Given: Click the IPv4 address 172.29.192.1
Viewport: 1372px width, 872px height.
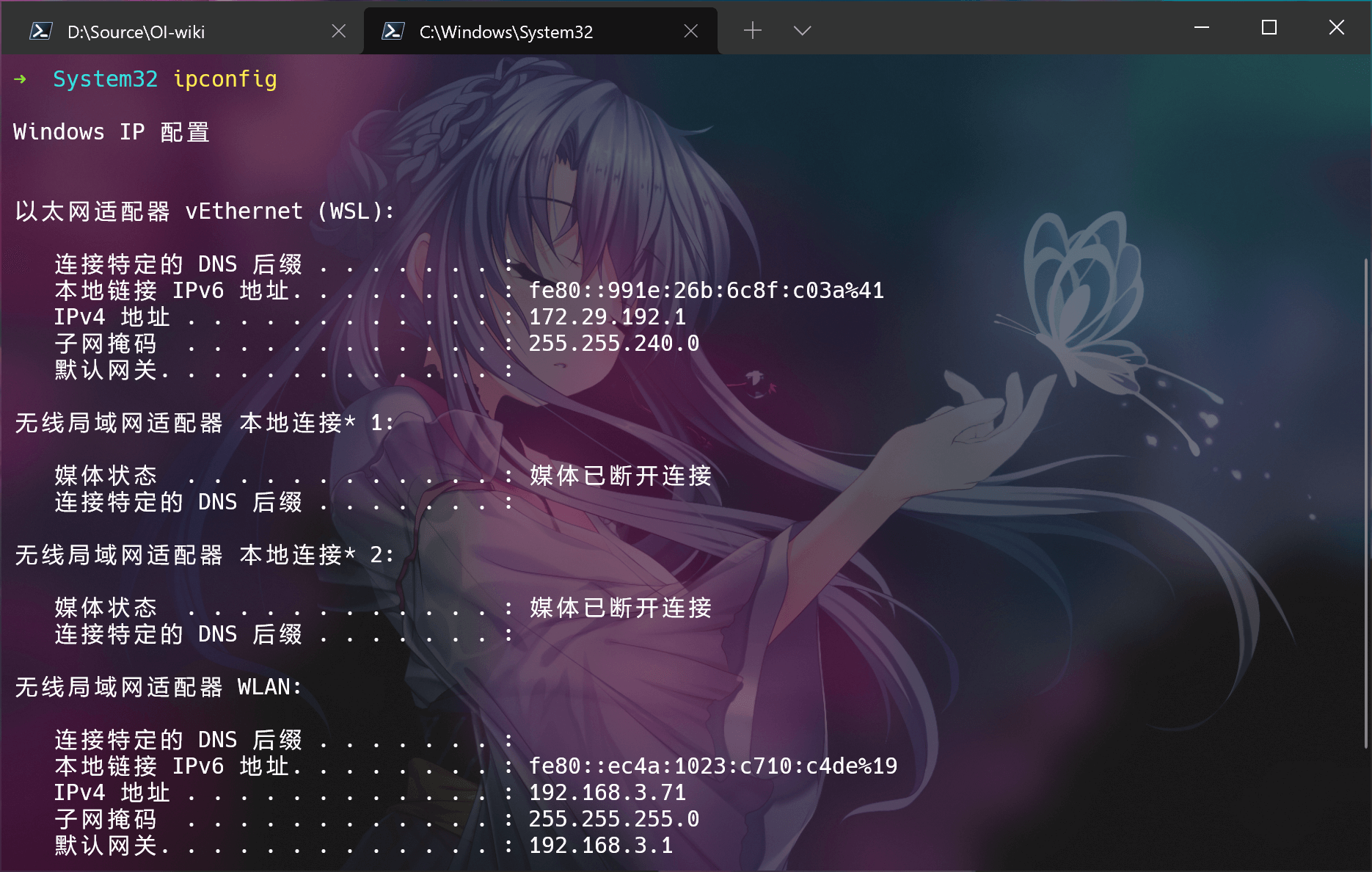Looking at the screenshot, I should tap(607, 317).
